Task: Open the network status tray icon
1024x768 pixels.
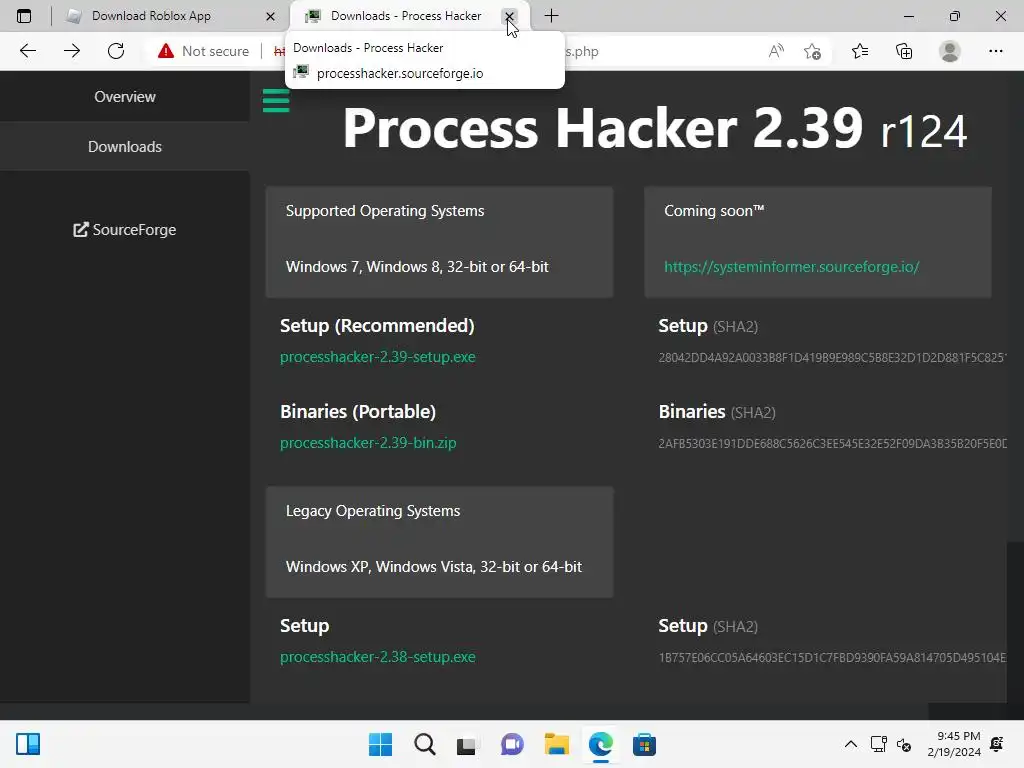Action: point(878,744)
